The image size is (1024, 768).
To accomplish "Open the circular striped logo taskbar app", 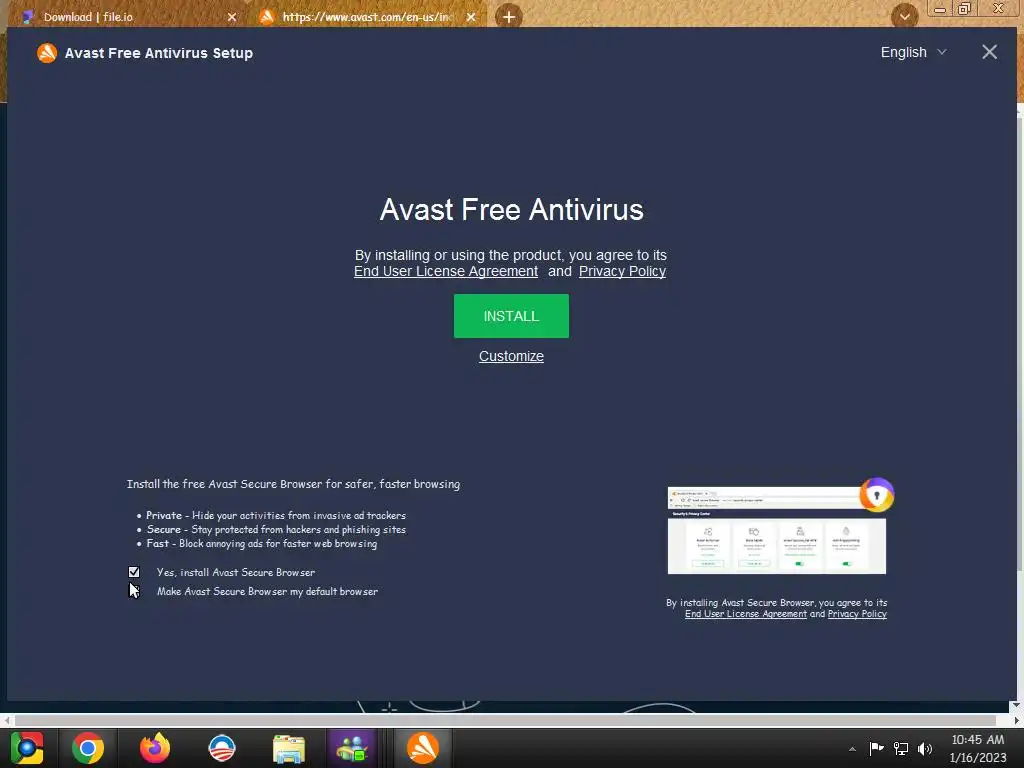I will (222, 748).
